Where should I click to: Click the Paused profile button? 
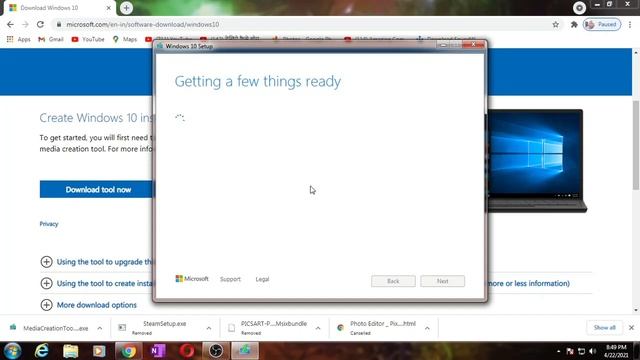pyautogui.click(x=602, y=24)
